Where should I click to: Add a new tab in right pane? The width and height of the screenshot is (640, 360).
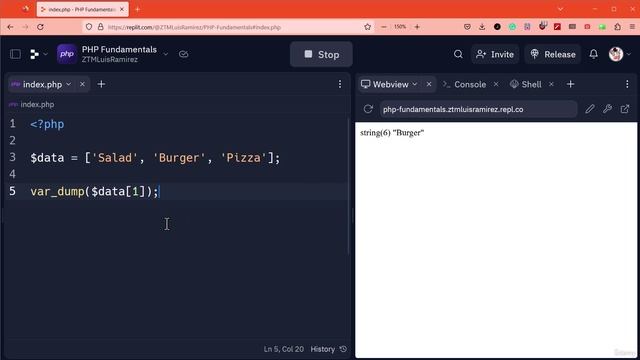571,84
